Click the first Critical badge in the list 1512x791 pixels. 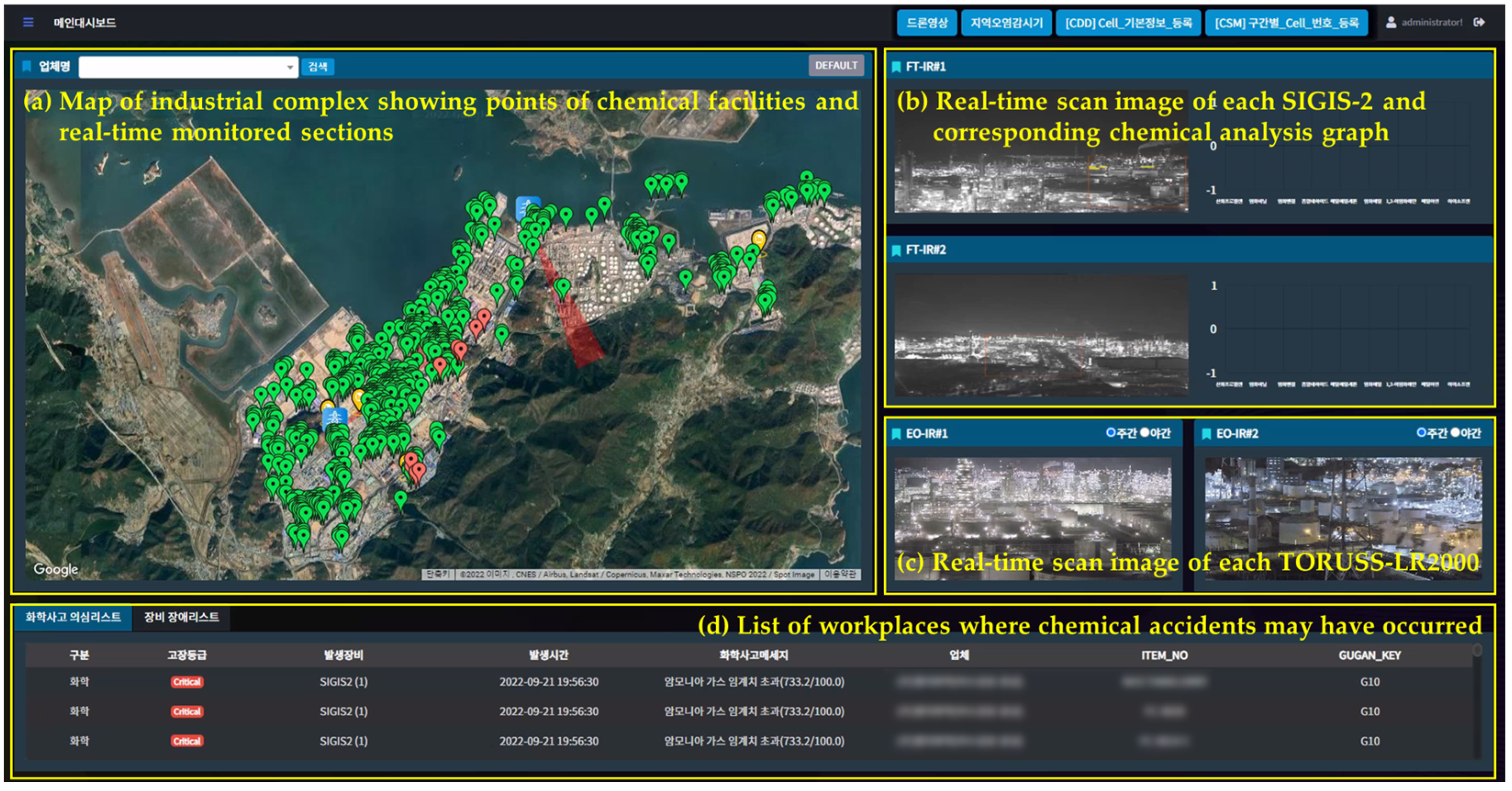pos(187,682)
